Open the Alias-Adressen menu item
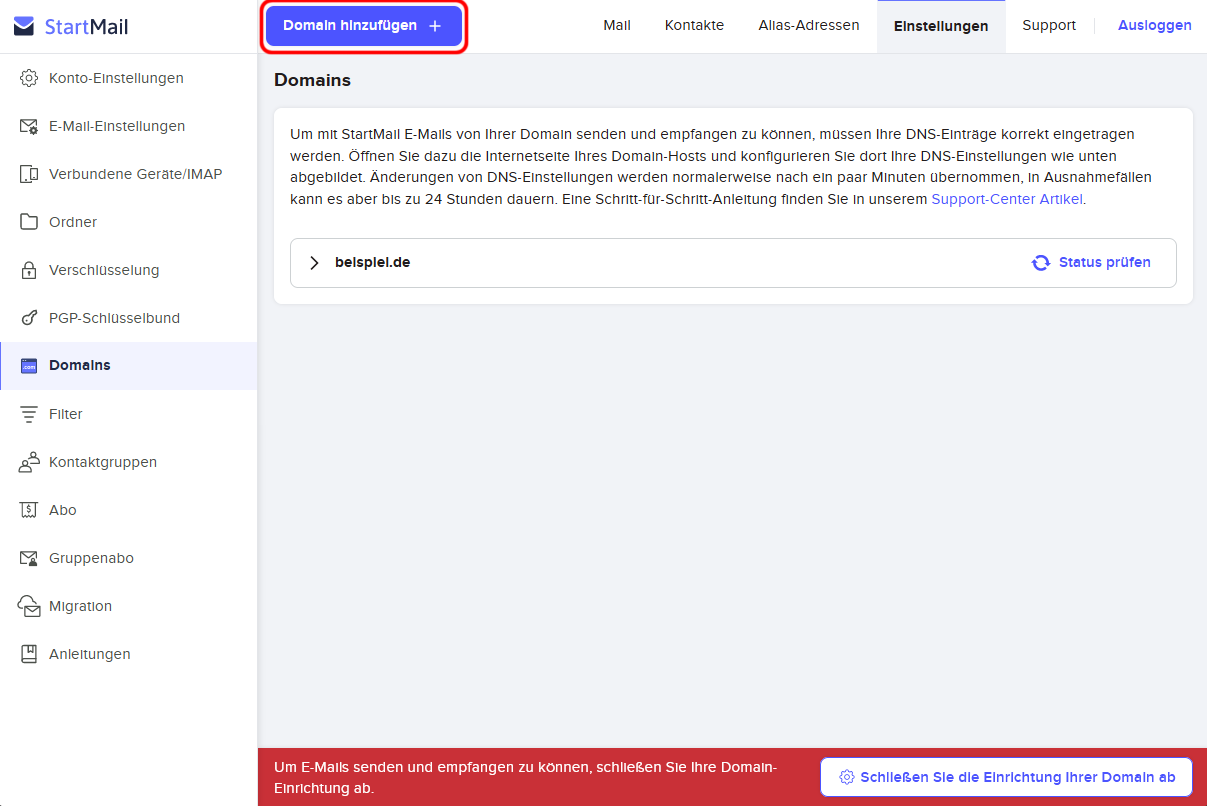This screenshot has height=806, width=1207. coord(809,26)
